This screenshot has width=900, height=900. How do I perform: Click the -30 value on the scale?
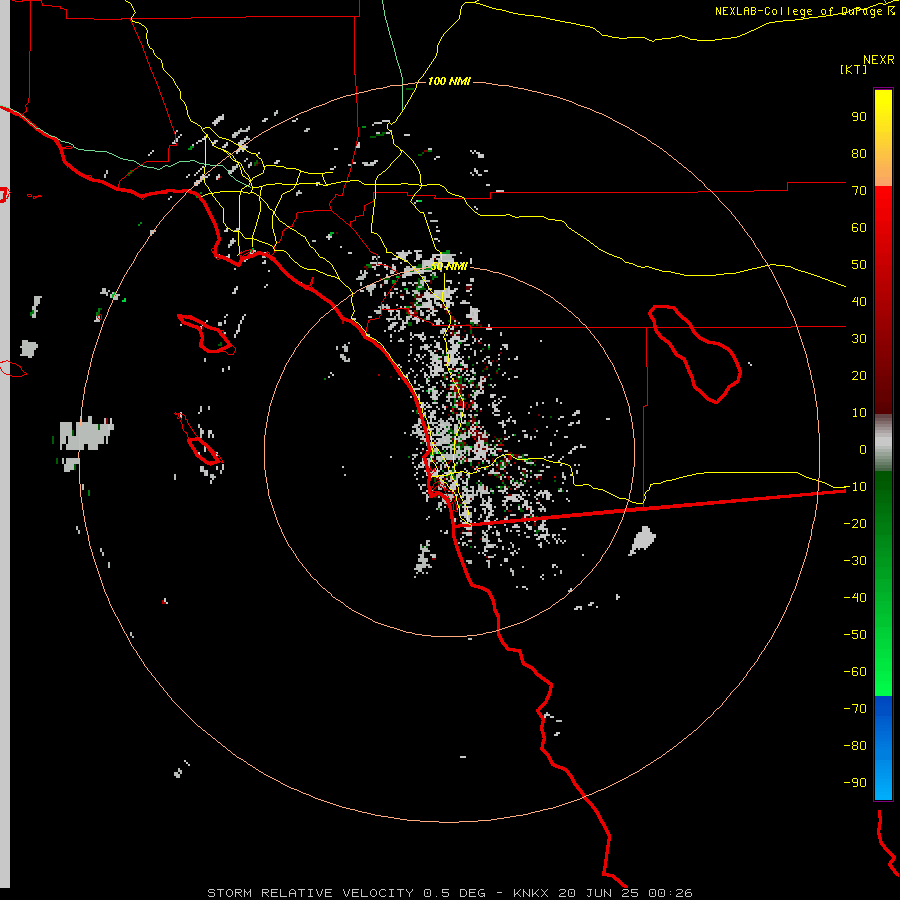[x=855, y=561]
